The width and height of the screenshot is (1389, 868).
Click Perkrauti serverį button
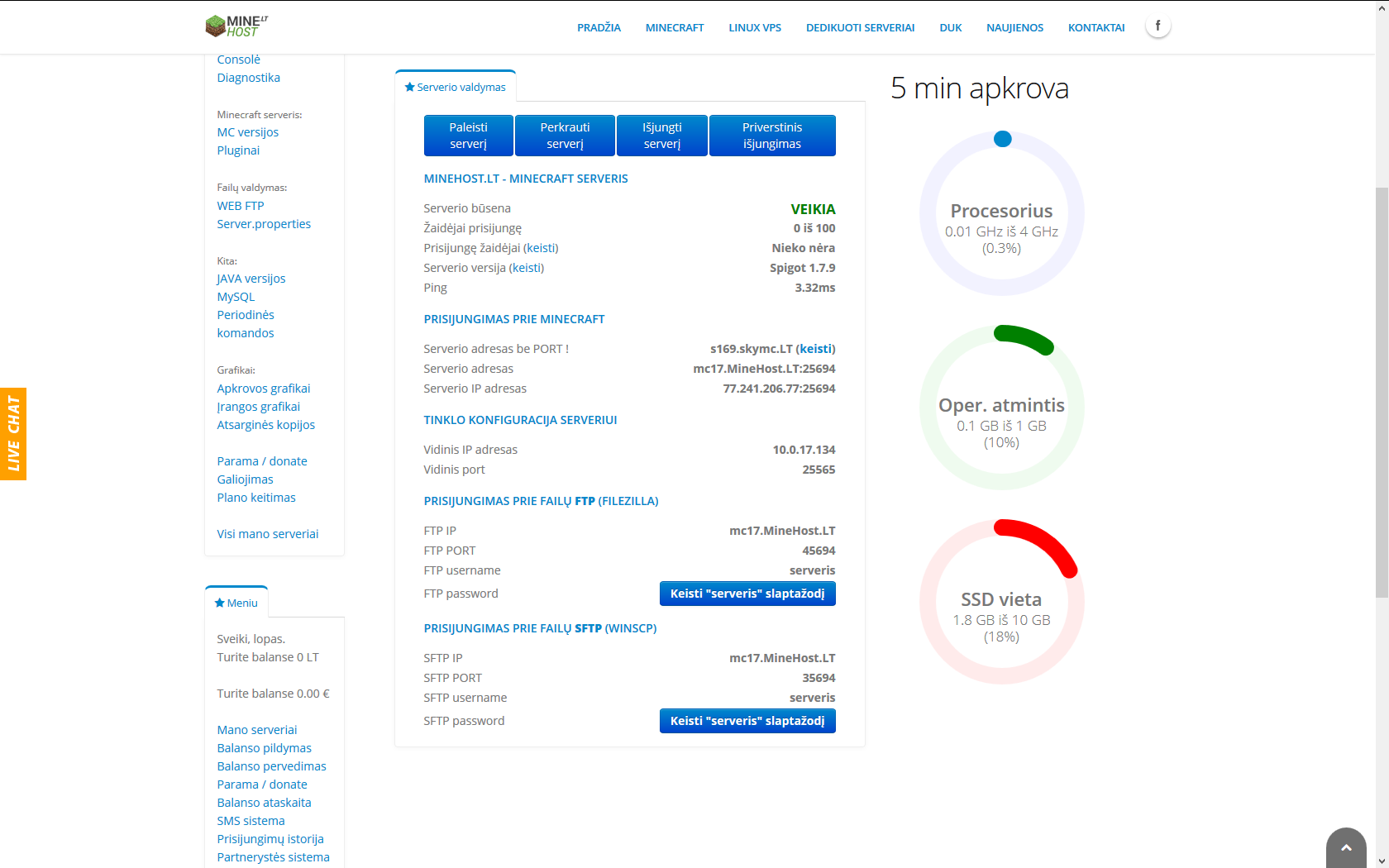coord(565,136)
